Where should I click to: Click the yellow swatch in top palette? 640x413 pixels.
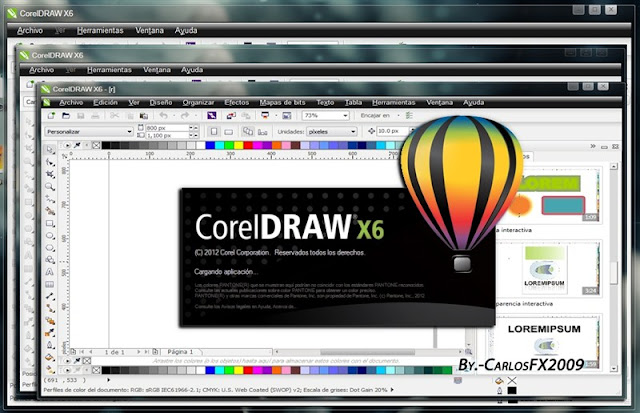pos(238,145)
